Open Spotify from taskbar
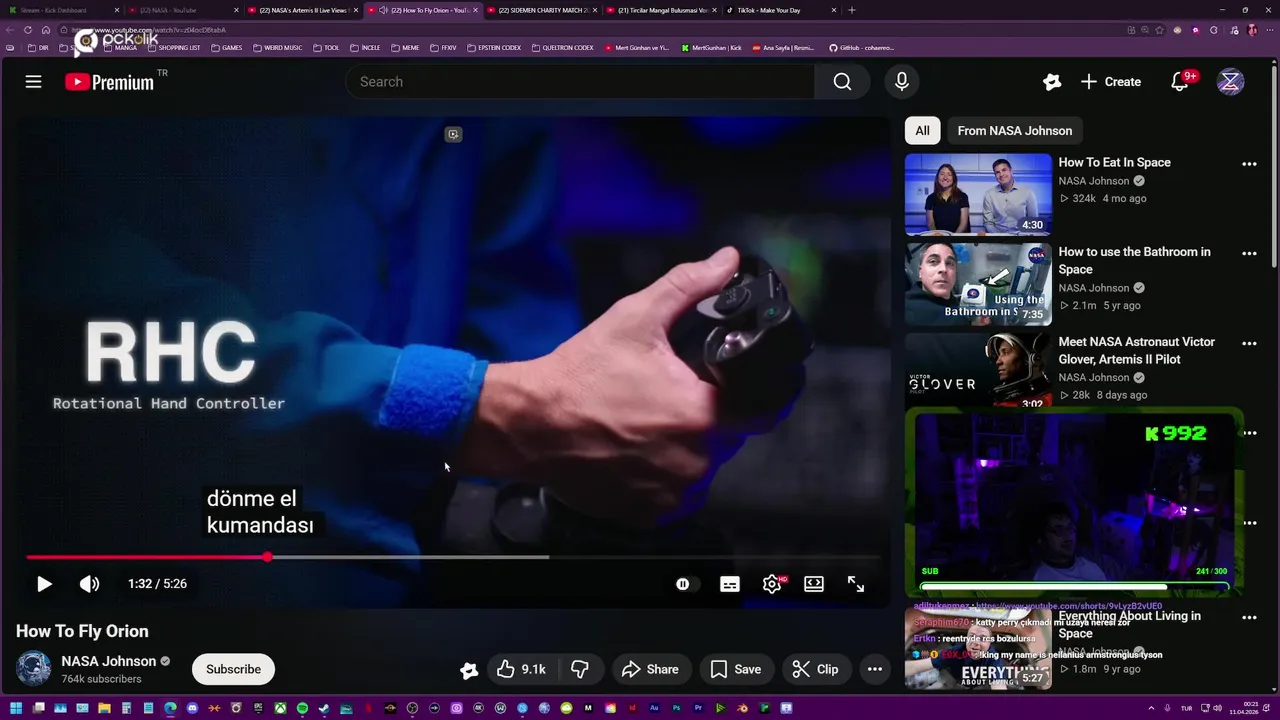This screenshot has width=1280, height=720. coord(302,709)
